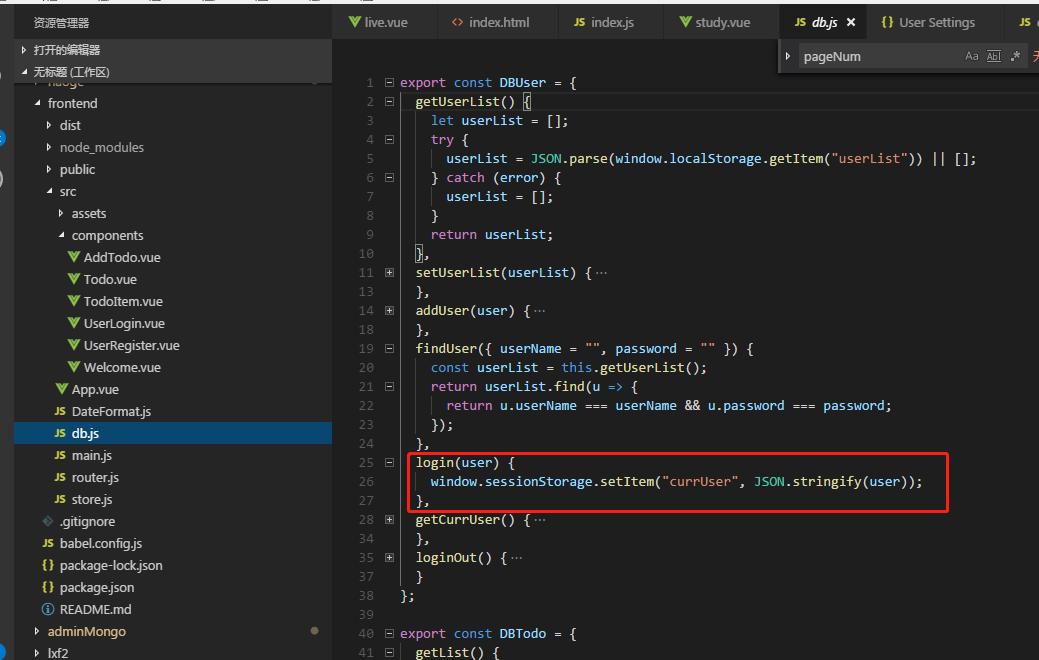1039x660 pixels.
Task: Fold the findUser function at line 19
Action: [389, 349]
